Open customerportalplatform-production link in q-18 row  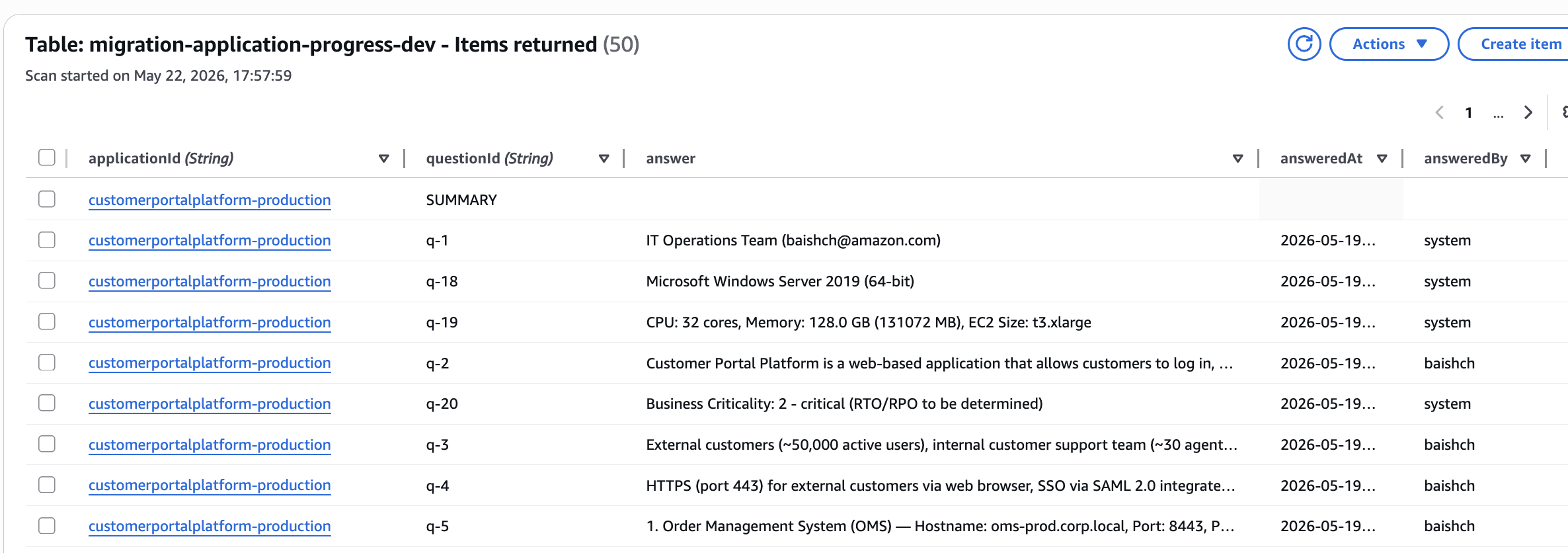210,281
